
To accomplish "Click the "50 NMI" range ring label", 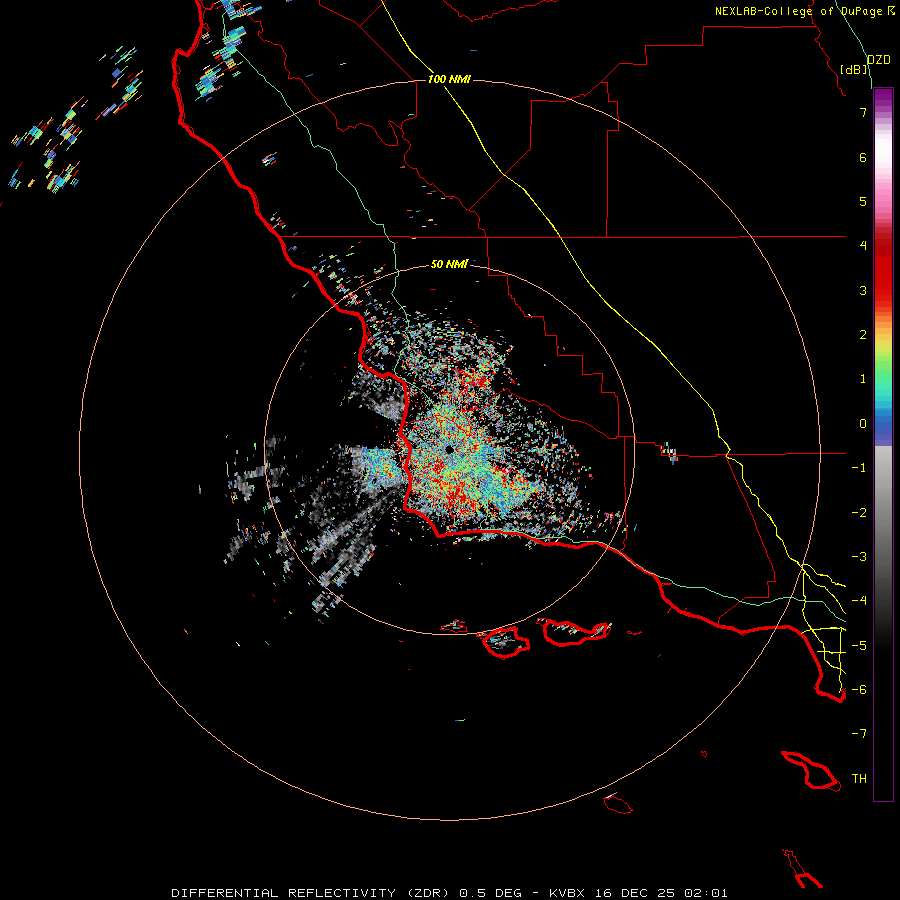I will click(449, 264).
